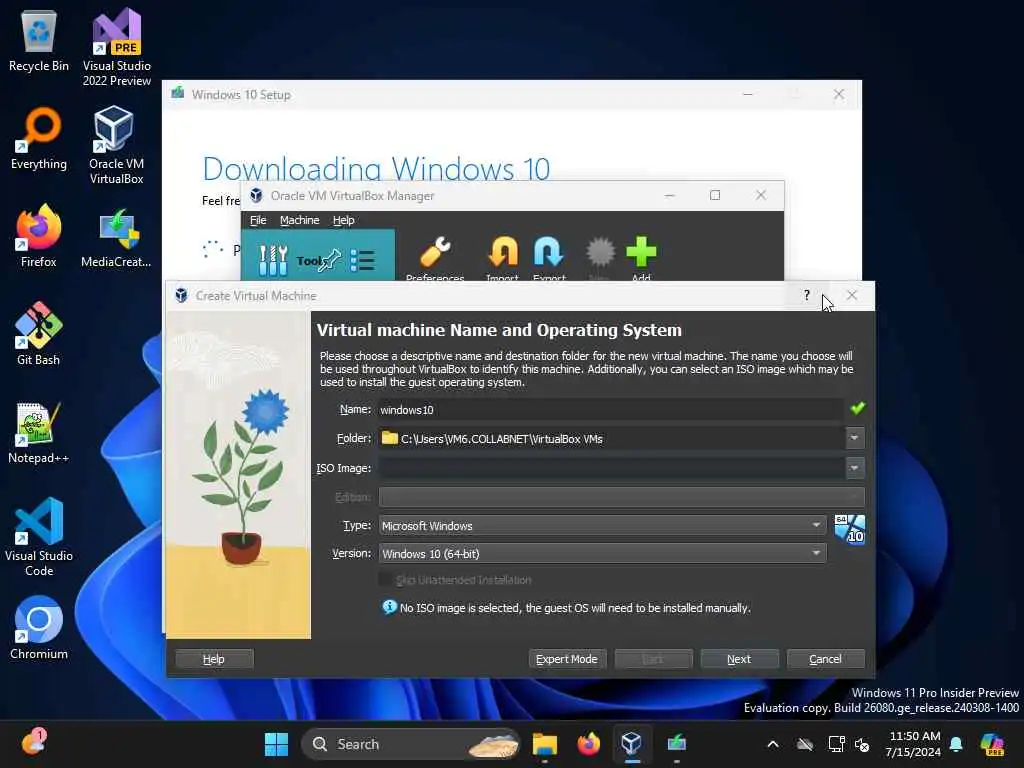
Task: Click Next to continue the wizard
Action: pos(739,659)
